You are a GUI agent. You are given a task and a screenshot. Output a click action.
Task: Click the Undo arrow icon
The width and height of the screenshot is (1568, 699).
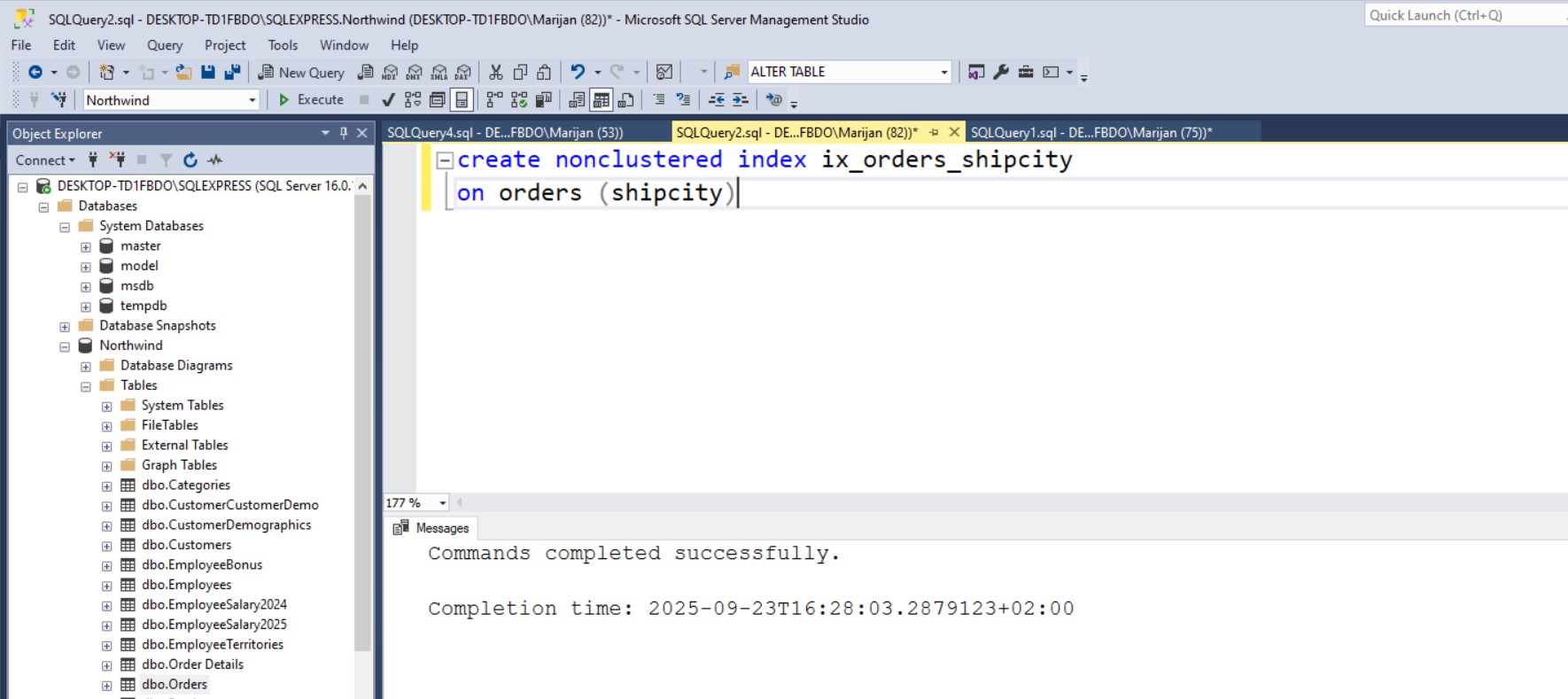(578, 73)
